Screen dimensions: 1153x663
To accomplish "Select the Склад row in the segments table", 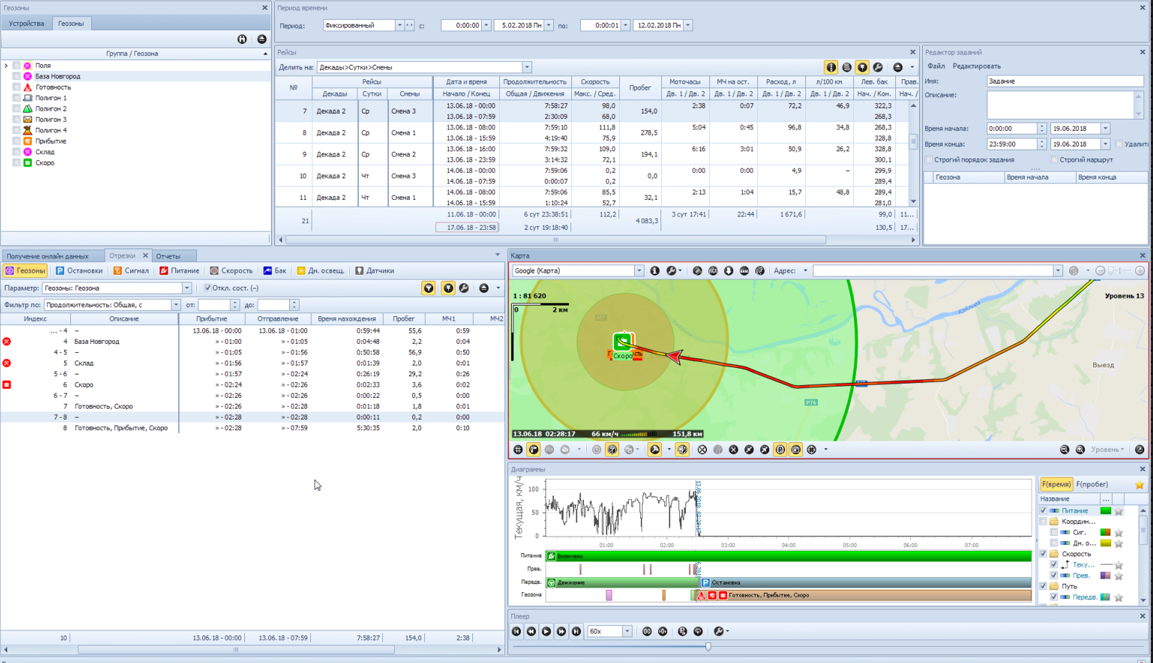I will [x=252, y=363].
